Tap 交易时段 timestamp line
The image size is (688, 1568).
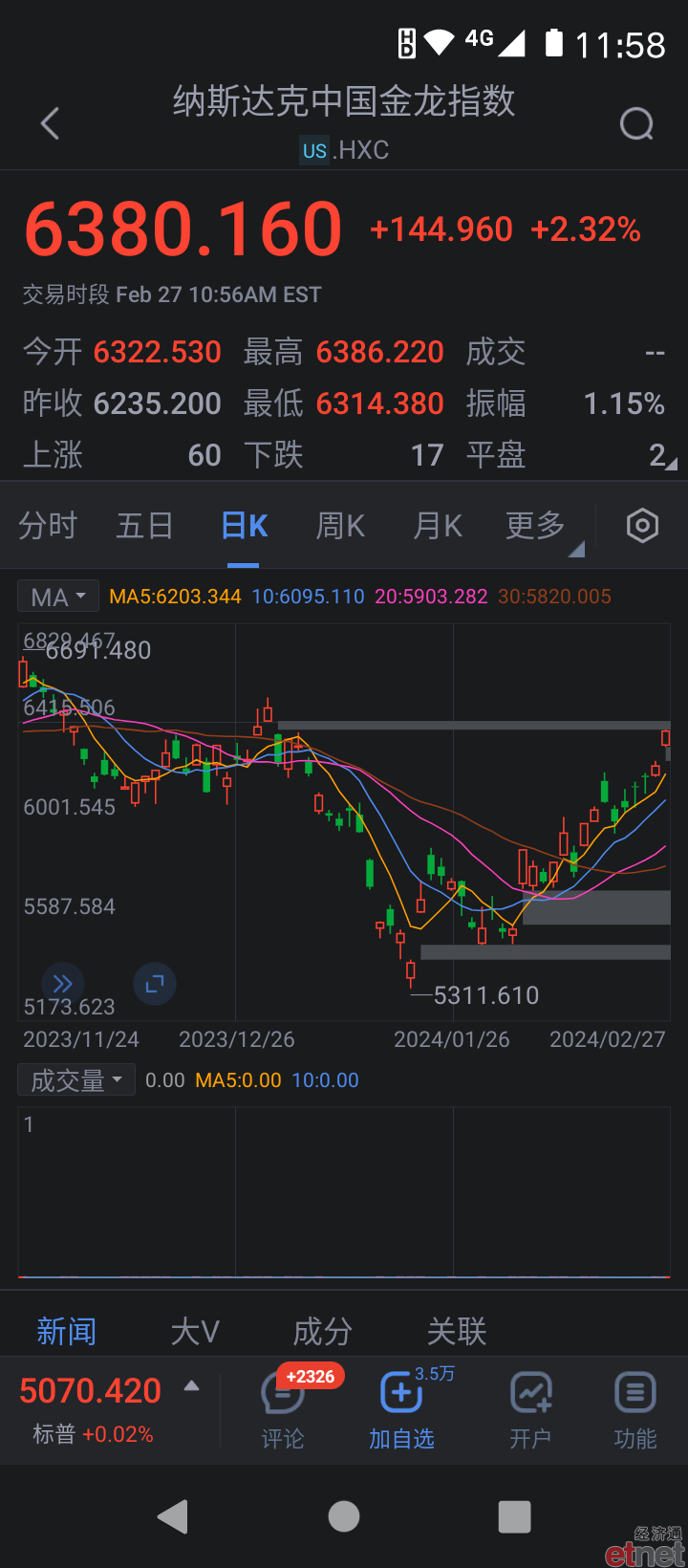click(172, 294)
